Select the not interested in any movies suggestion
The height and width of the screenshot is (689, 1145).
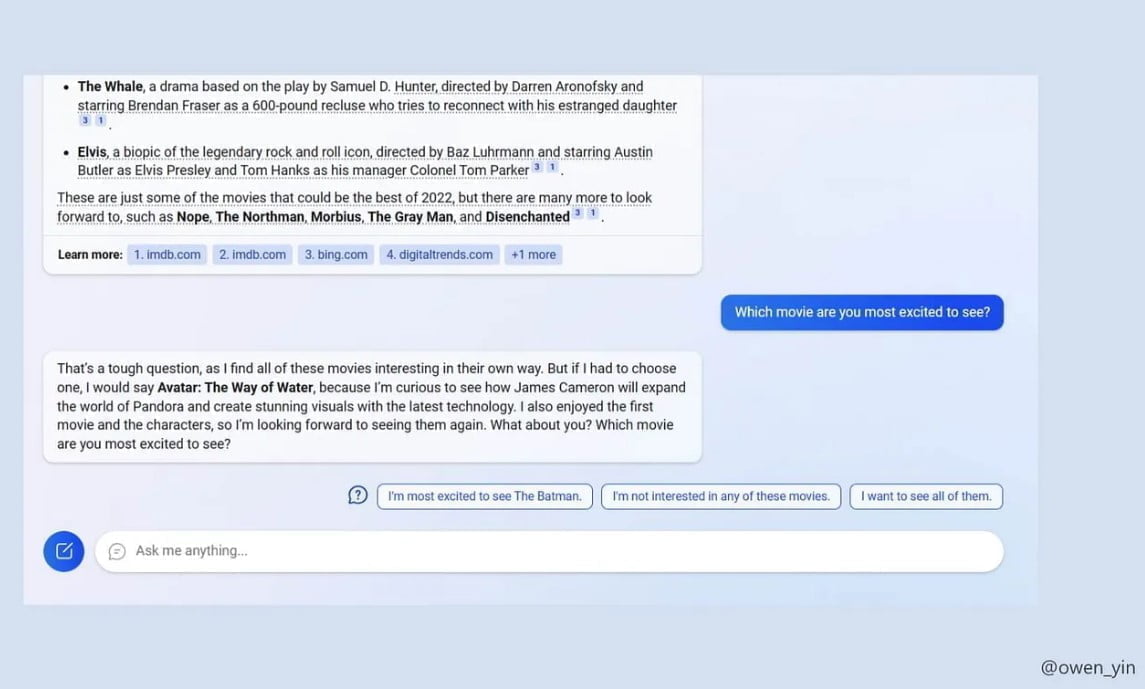pos(720,495)
